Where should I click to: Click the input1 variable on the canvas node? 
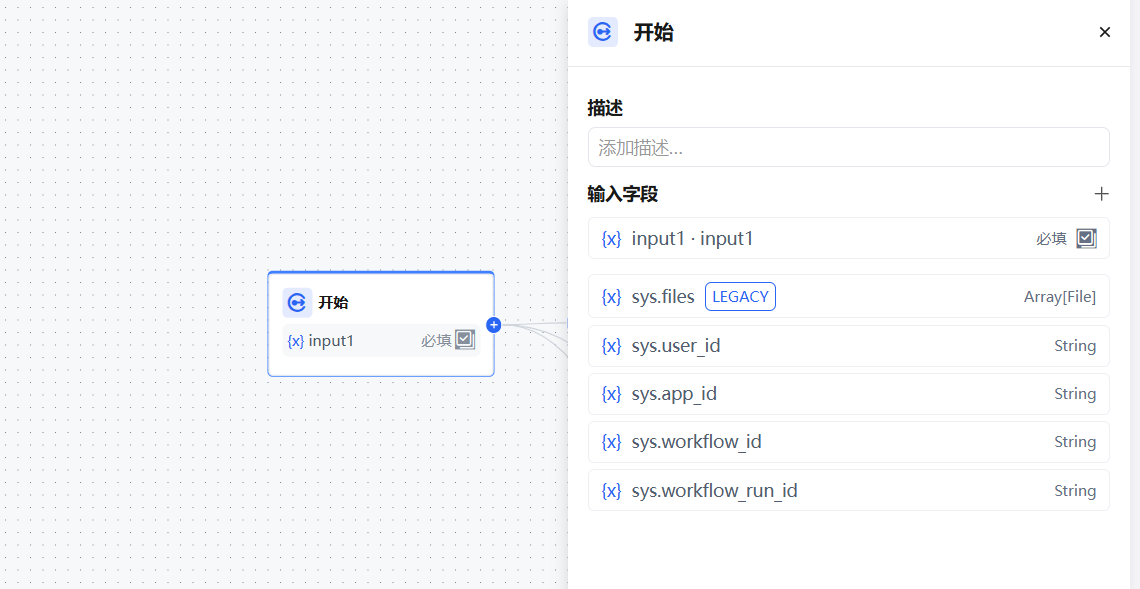[331, 341]
